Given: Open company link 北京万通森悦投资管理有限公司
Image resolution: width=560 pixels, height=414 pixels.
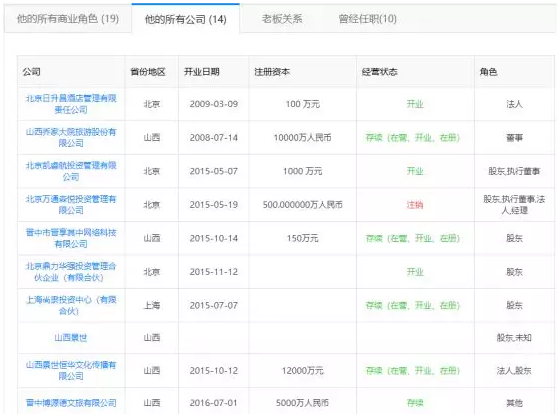Looking at the screenshot, I should tap(71, 205).
